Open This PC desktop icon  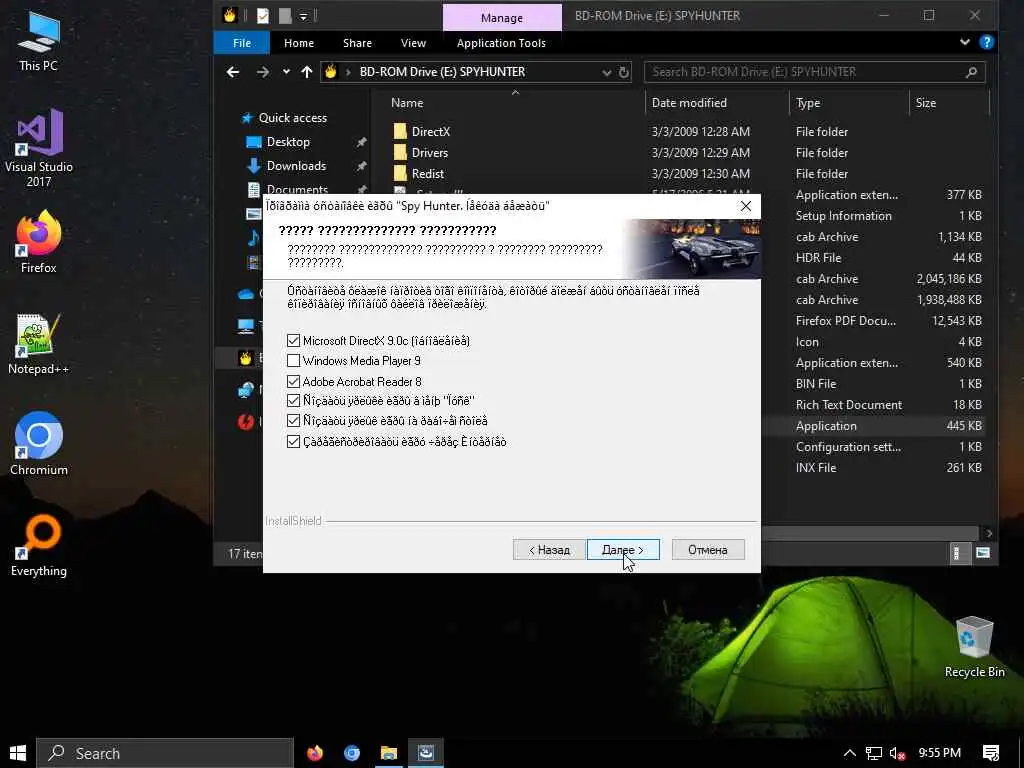click(x=38, y=40)
